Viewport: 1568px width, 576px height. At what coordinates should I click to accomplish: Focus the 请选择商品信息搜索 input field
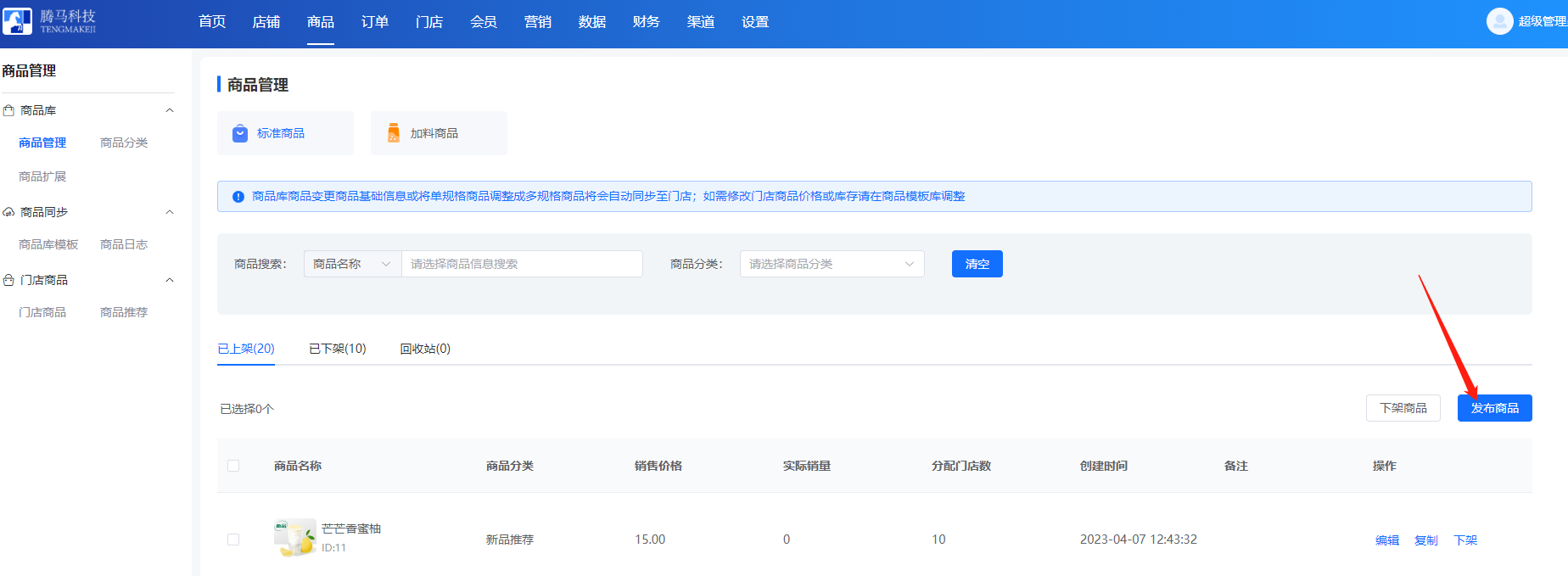[x=522, y=264]
